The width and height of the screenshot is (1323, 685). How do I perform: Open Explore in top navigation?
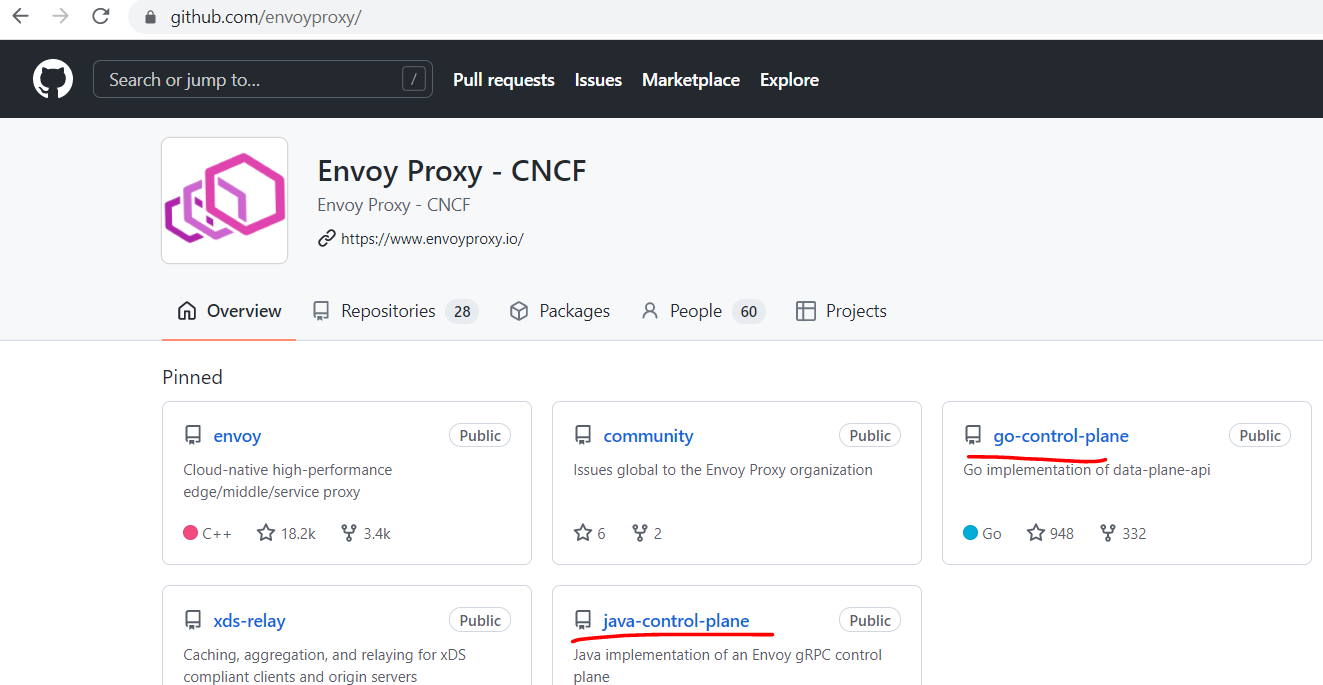click(x=789, y=80)
